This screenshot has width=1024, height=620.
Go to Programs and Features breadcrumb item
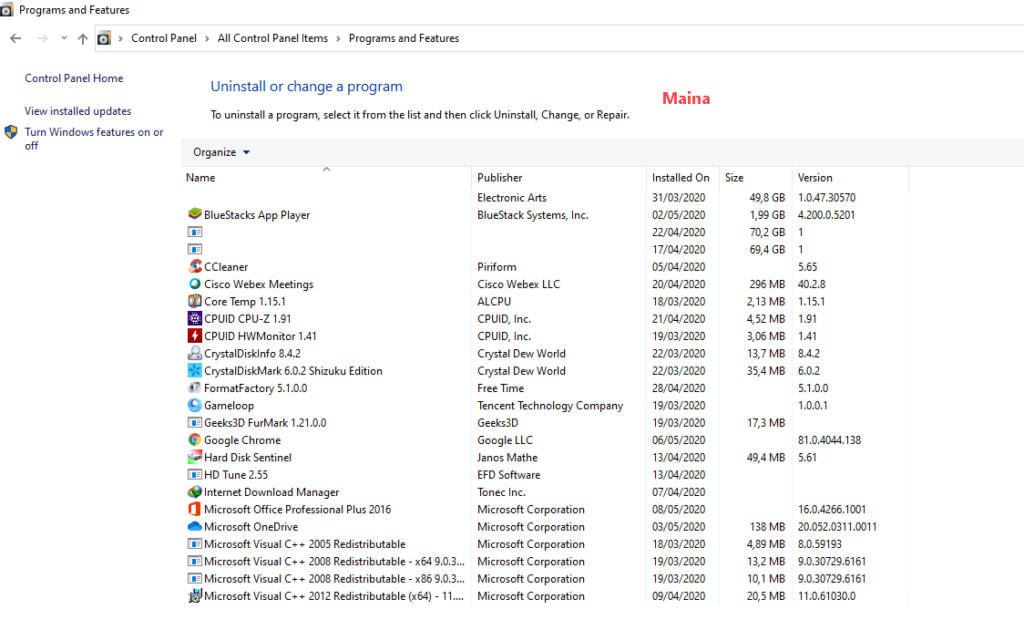point(404,37)
